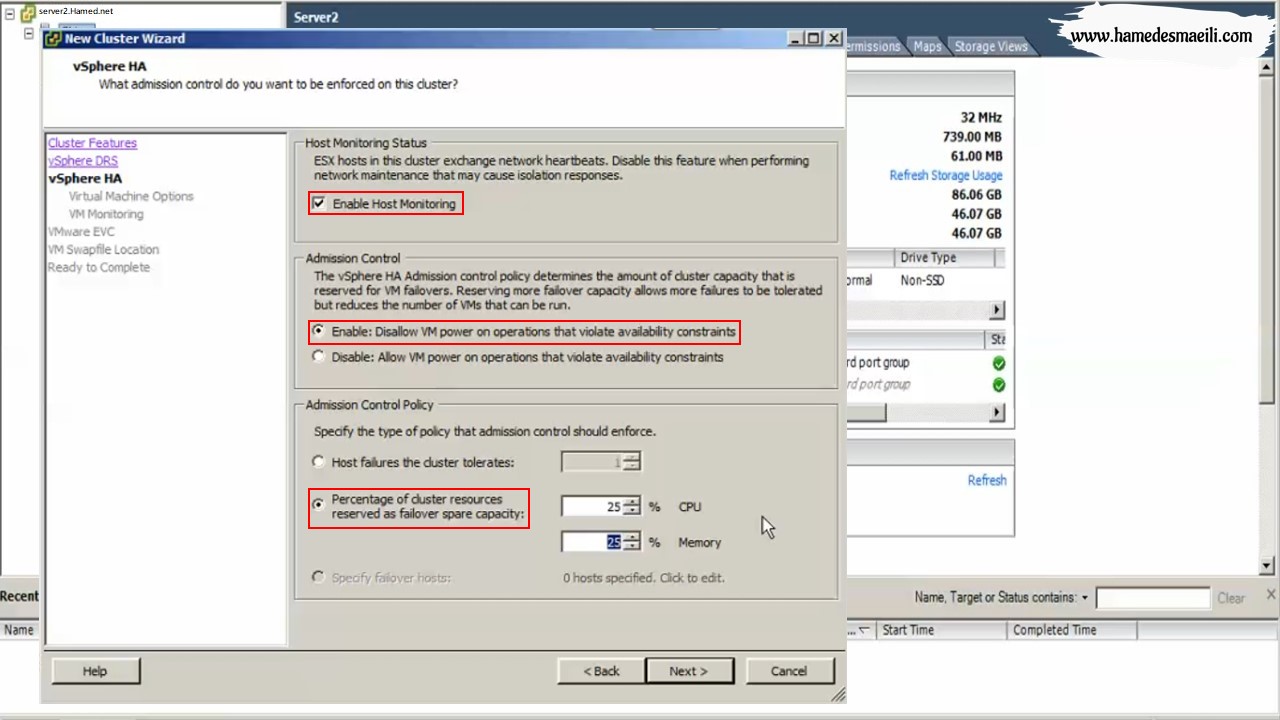Click the Memory percentage input field
Screen dimensions: 1280x720
click(593, 542)
